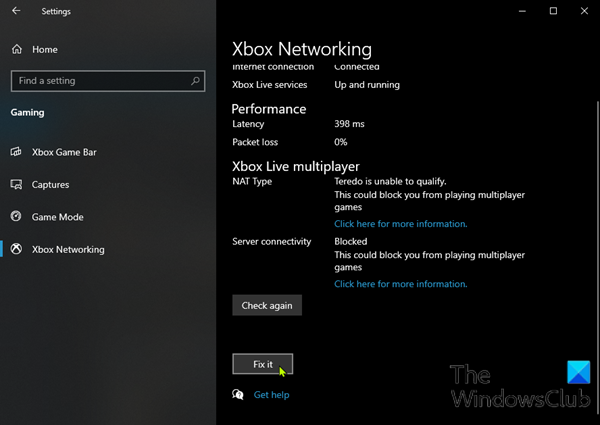This screenshot has width=600, height=425.
Task: Click the 'Up and running' status text
Action: coord(367,85)
